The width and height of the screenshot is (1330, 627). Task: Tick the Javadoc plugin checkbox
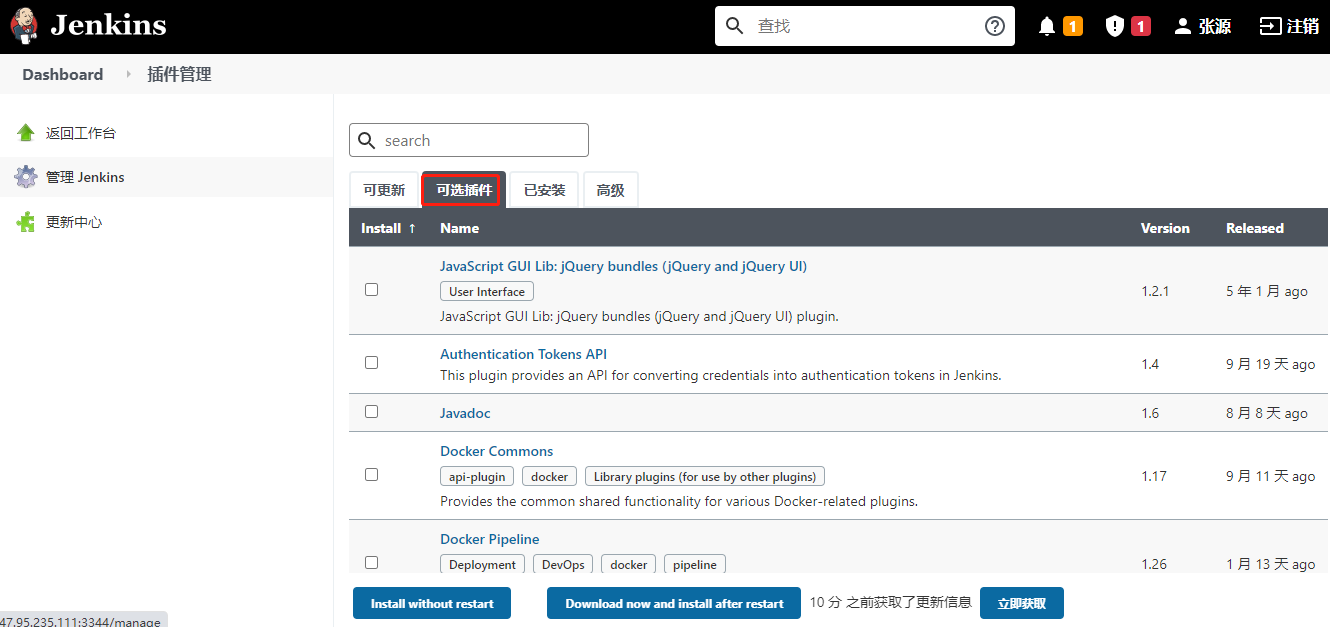click(x=372, y=411)
